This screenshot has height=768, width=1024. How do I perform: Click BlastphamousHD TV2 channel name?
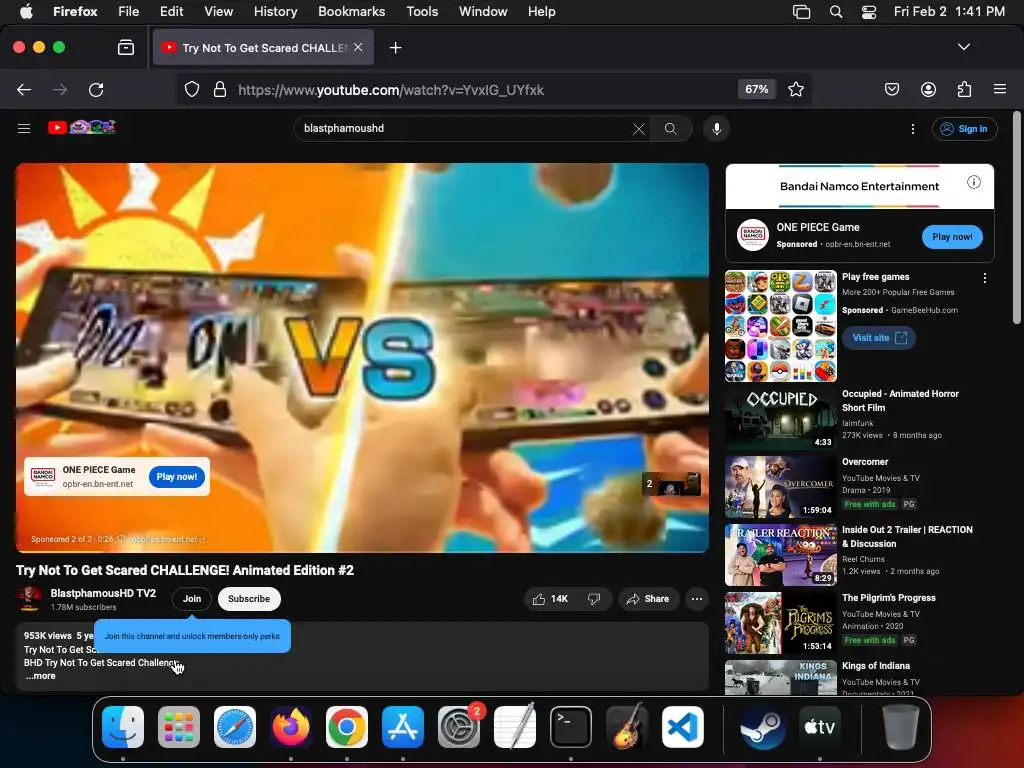(x=103, y=593)
